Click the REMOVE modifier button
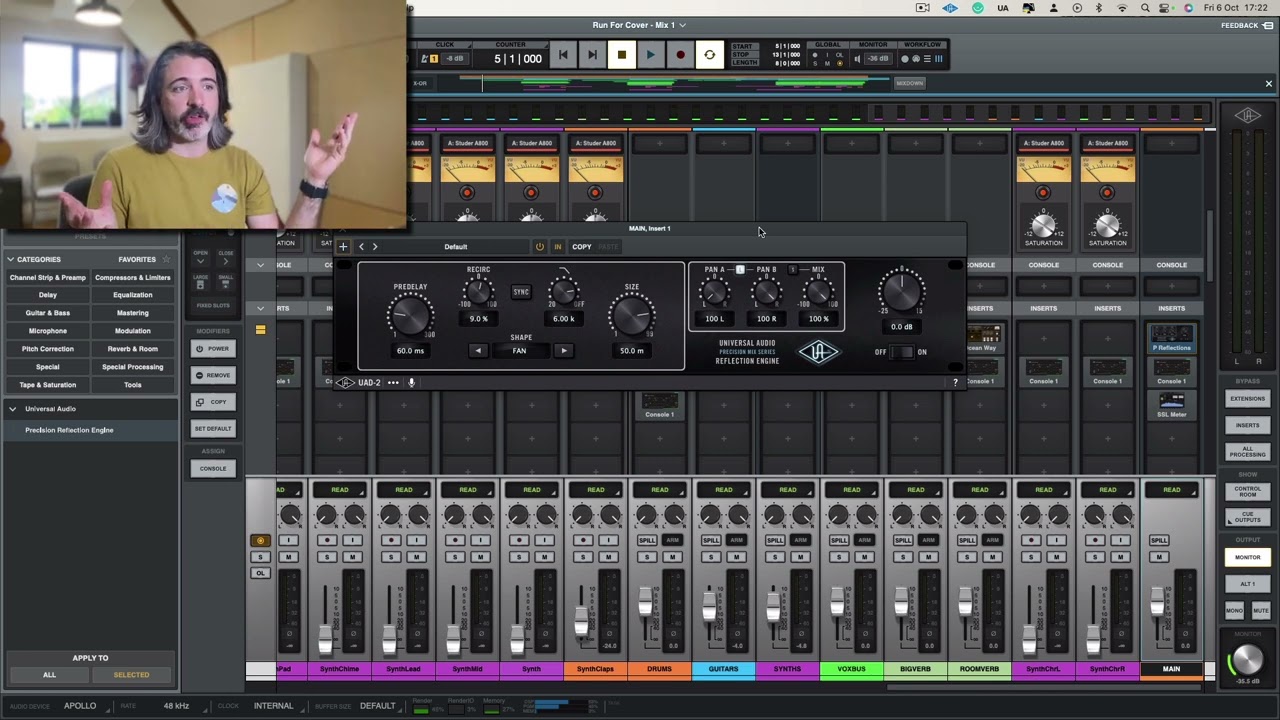This screenshot has width=1280, height=720. (x=213, y=375)
